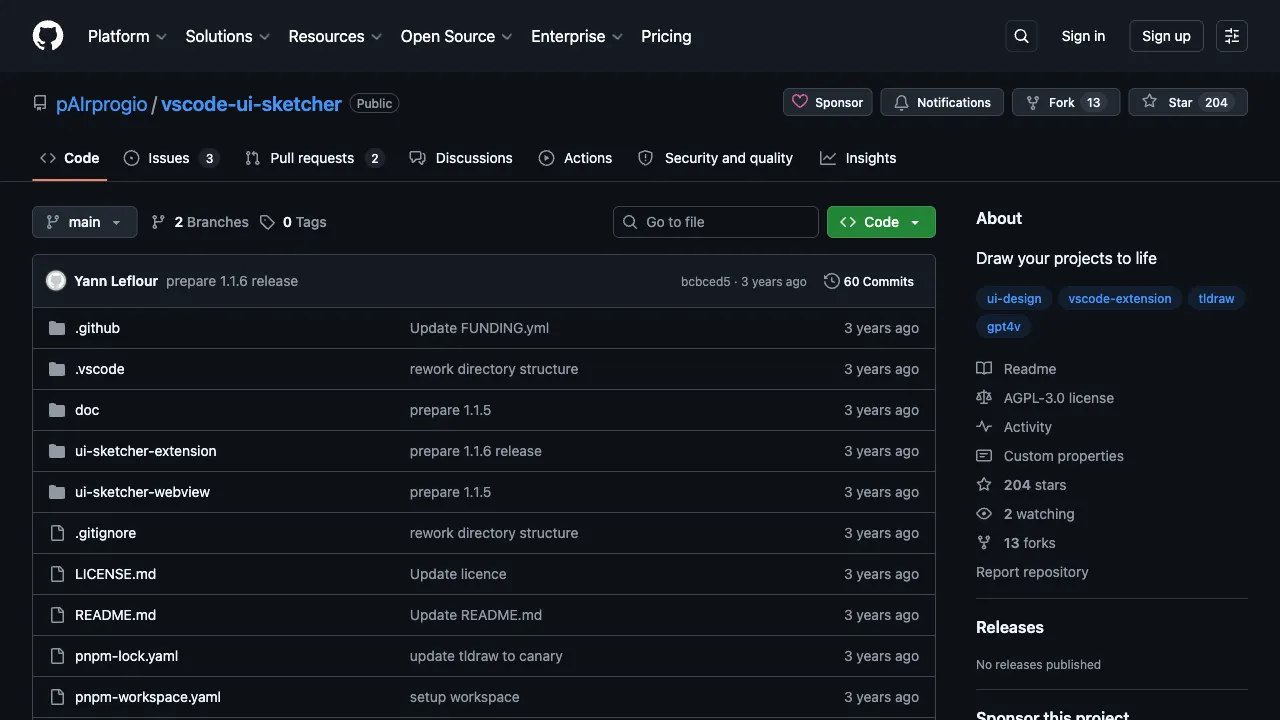The image size is (1280, 720).
Task: Open the doc folder
Action: point(87,410)
